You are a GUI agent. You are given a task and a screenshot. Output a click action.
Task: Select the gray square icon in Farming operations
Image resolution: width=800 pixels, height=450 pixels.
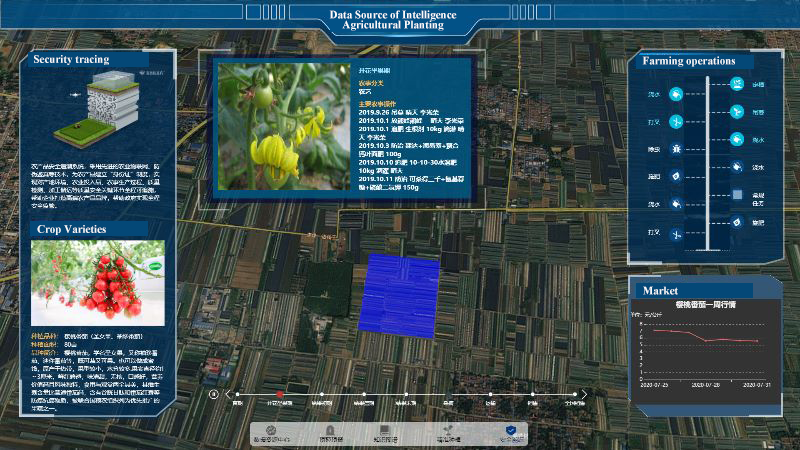(737, 194)
